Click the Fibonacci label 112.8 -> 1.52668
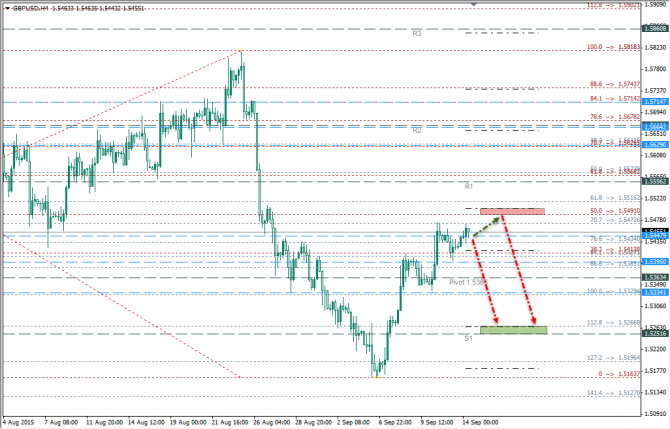Screen dimensions: 670x429 pyautogui.click(x=613, y=323)
